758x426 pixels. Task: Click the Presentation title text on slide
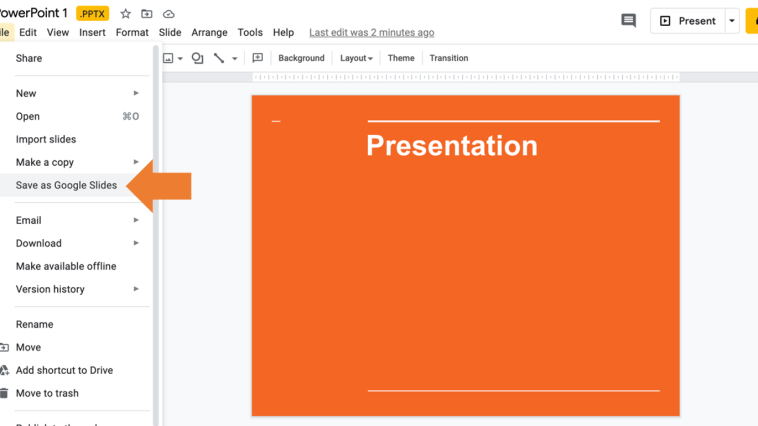coord(452,146)
